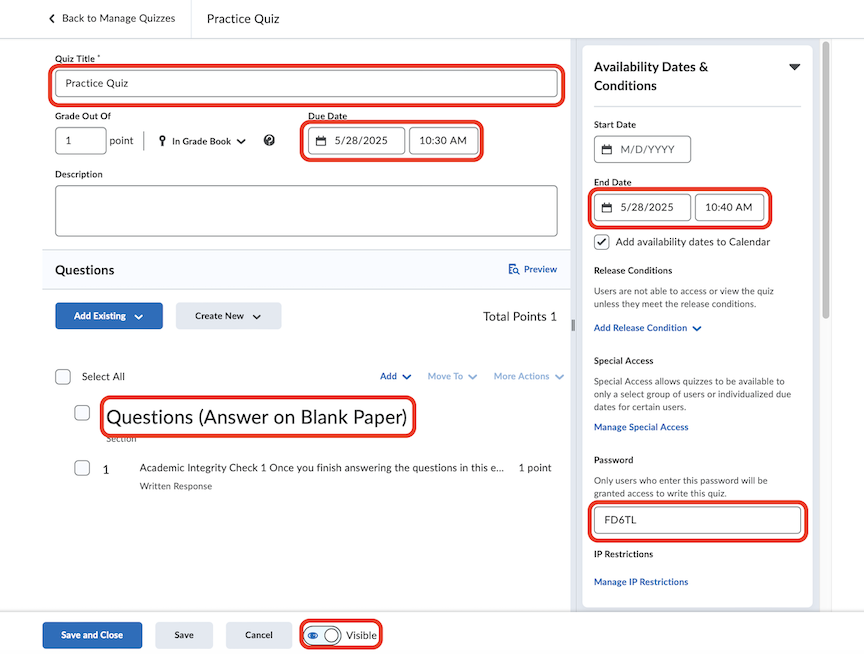
Task: Toggle the Visible switch
Action: tap(331, 635)
